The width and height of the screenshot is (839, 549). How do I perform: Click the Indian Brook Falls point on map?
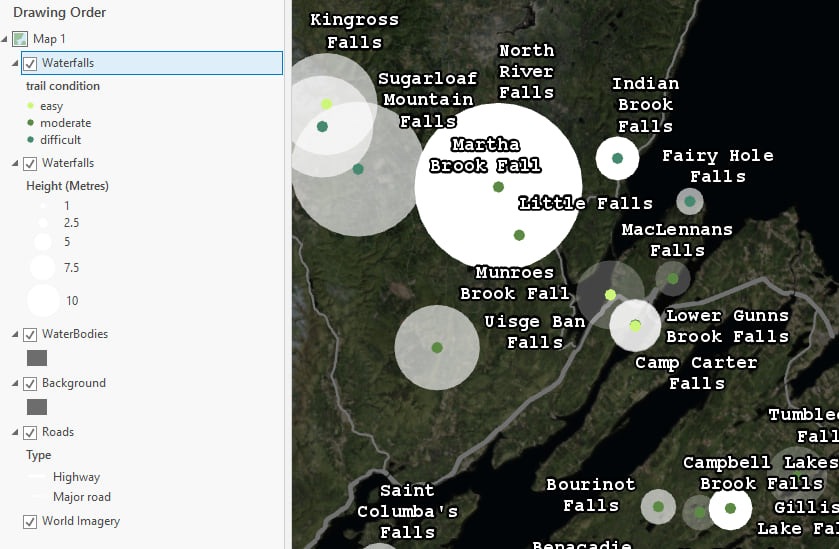point(617,158)
